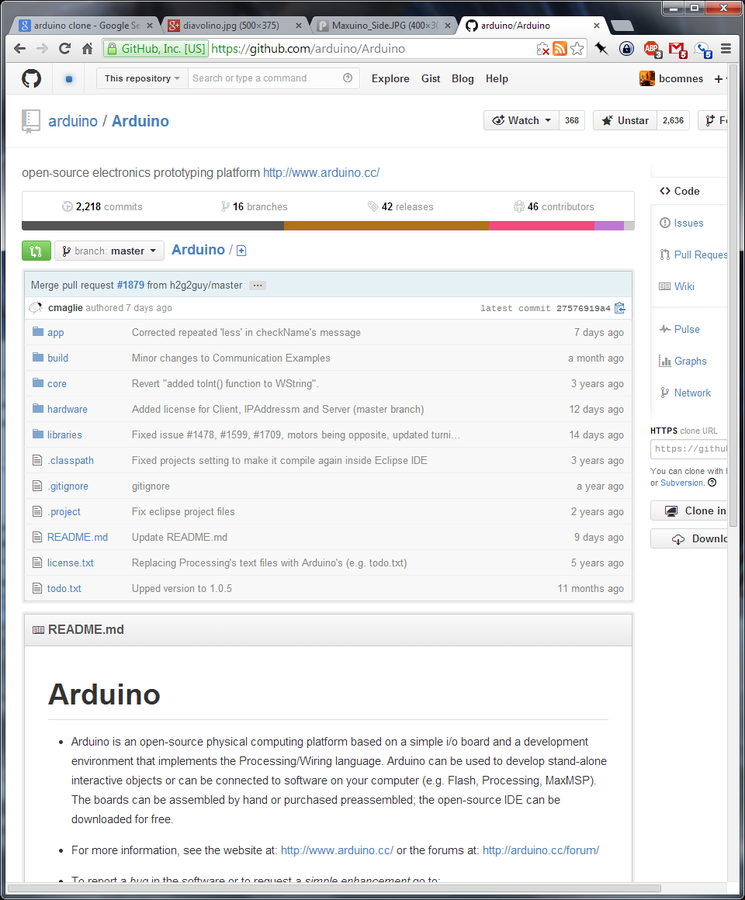The image size is (745, 900).
Task: Click the Chrome back arrow
Action: click(20, 49)
